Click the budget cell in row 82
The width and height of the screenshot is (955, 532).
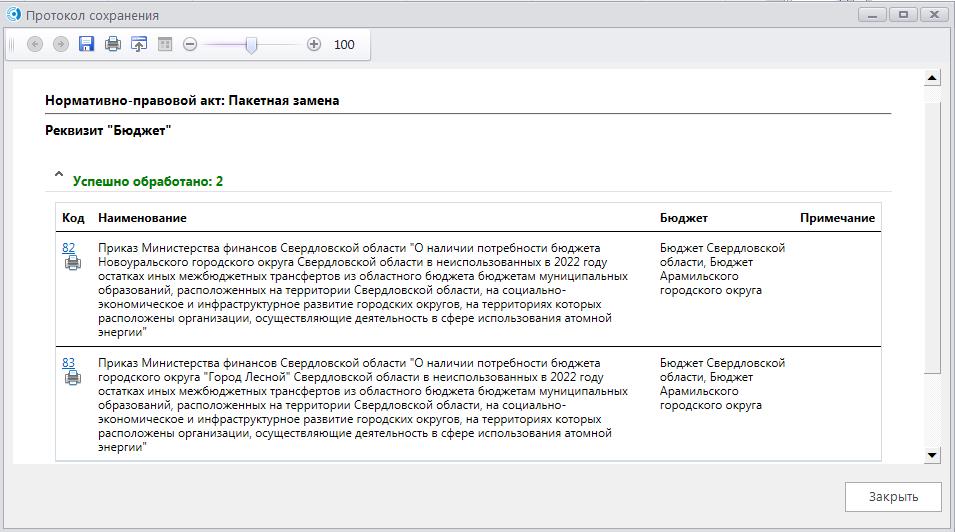coord(722,269)
